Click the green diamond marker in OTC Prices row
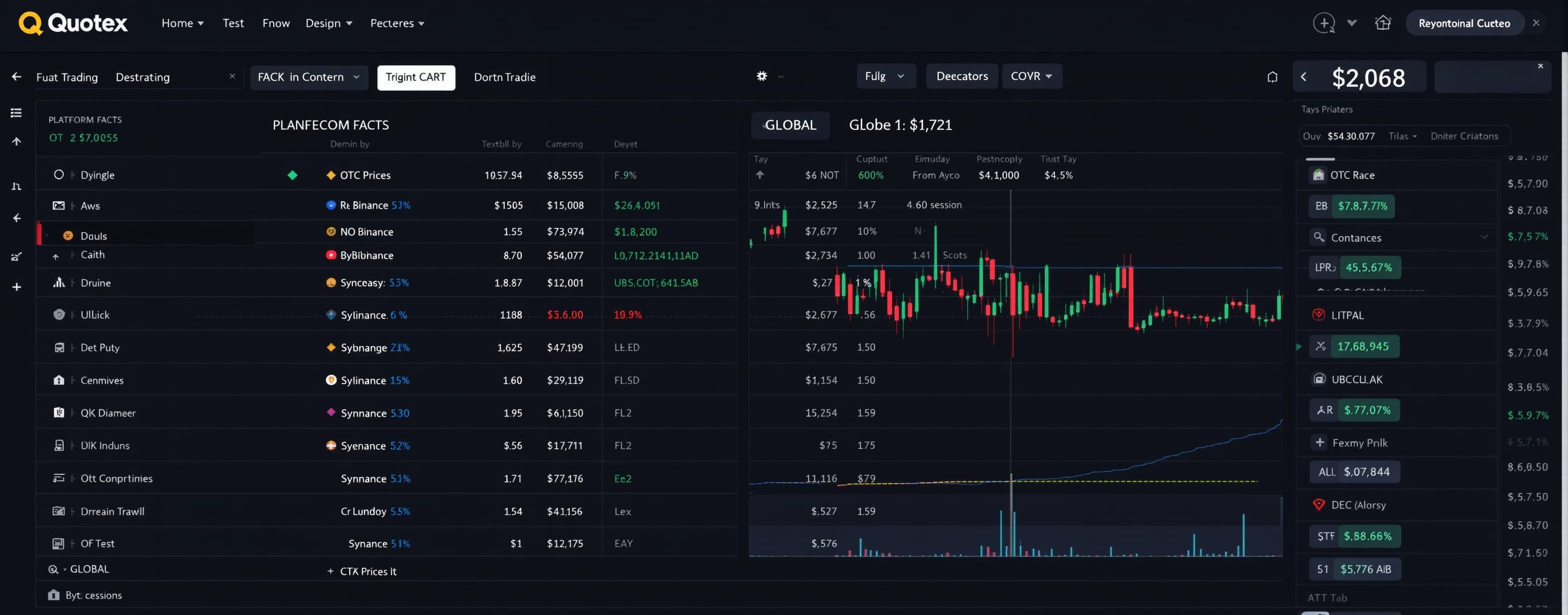This screenshot has height=615, width=1568. [x=293, y=175]
